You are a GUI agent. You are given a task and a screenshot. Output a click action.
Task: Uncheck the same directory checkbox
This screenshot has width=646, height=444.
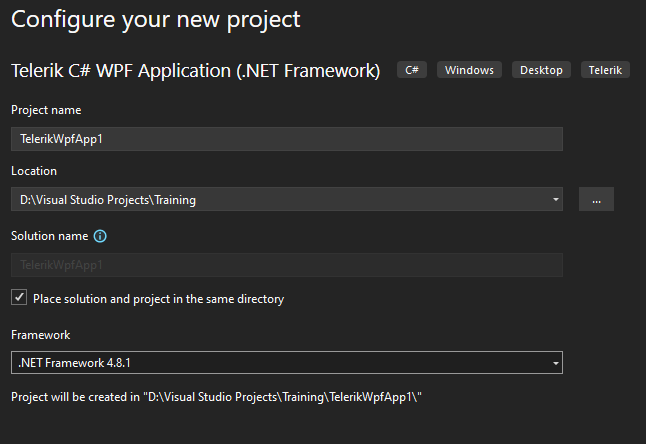tap(19, 298)
